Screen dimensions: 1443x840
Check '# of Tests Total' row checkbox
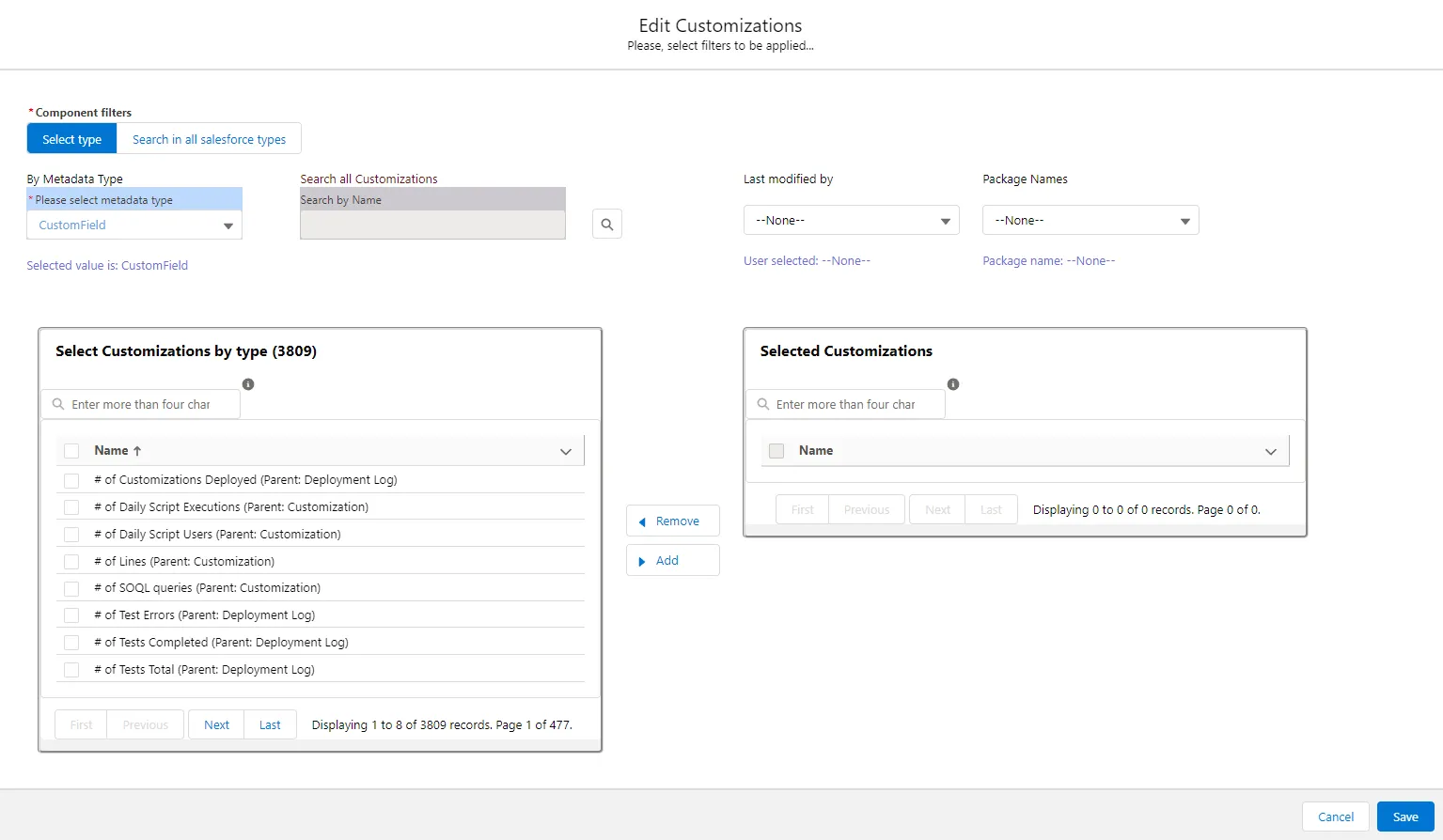click(71, 670)
